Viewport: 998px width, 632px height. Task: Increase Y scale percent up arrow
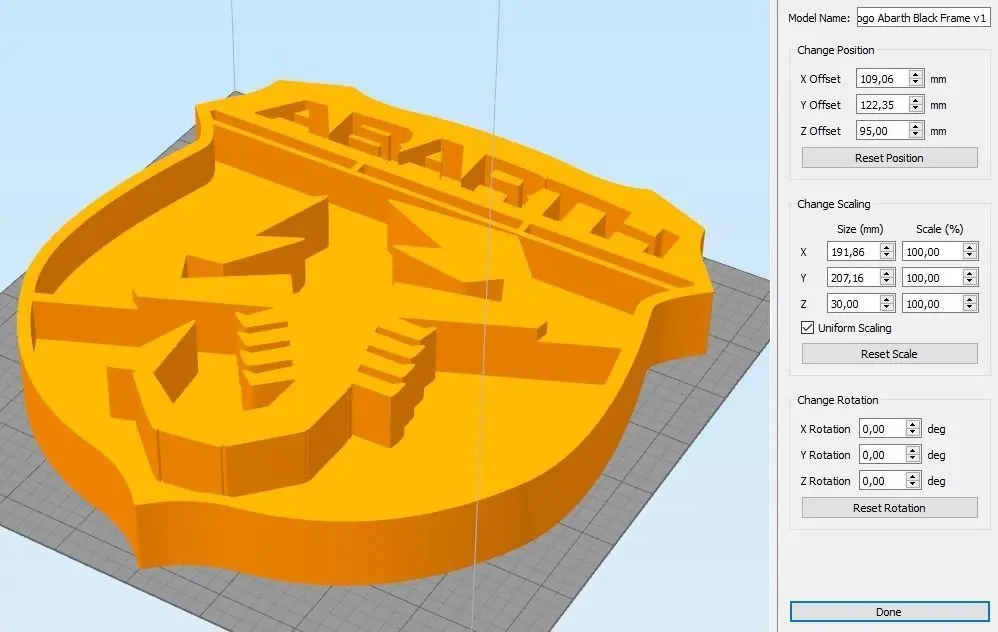970,273
